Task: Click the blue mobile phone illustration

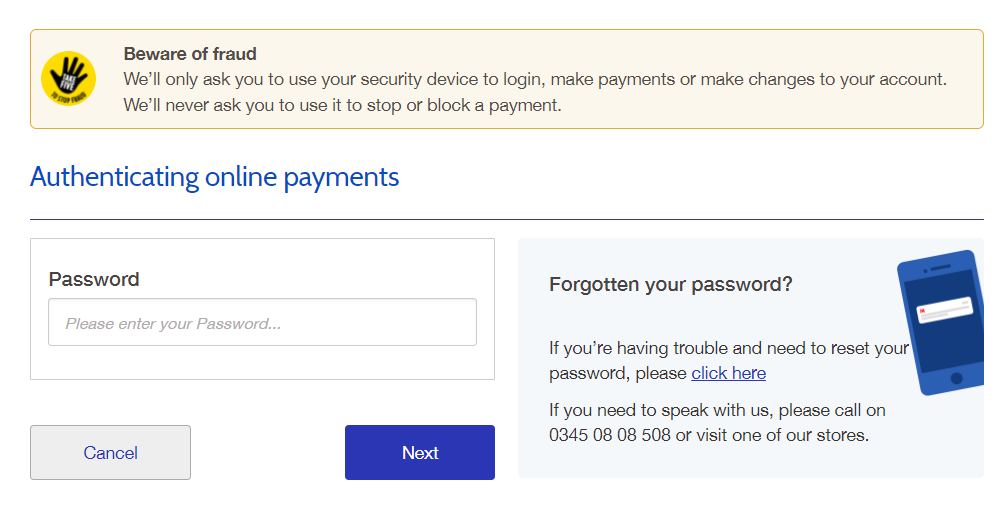Action: pos(940,350)
